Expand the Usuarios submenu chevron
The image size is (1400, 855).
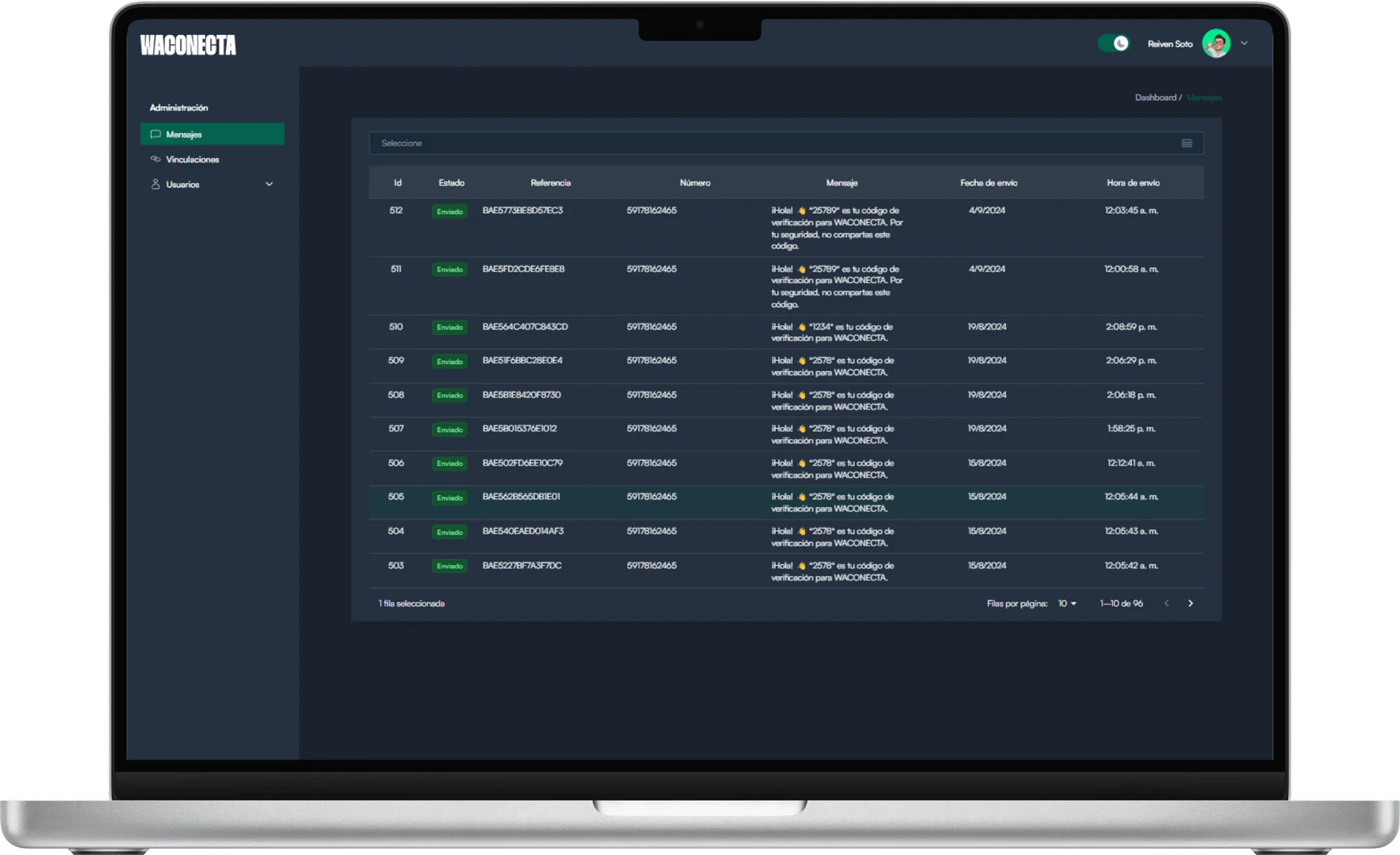tap(269, 184)
